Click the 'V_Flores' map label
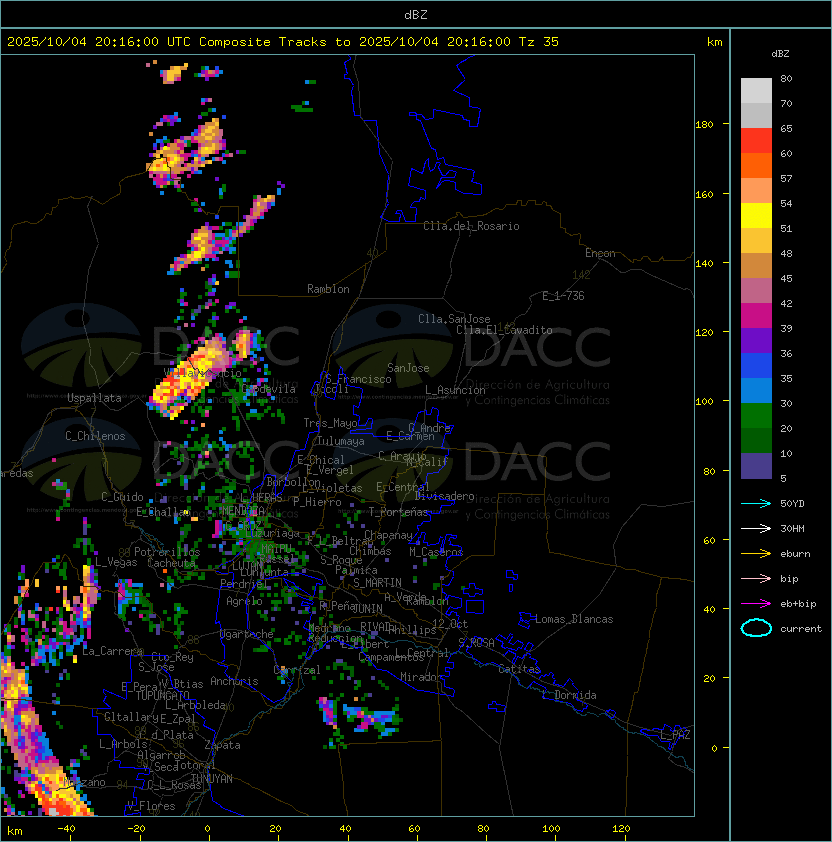 pyautogui.click(x=151, y=806)
